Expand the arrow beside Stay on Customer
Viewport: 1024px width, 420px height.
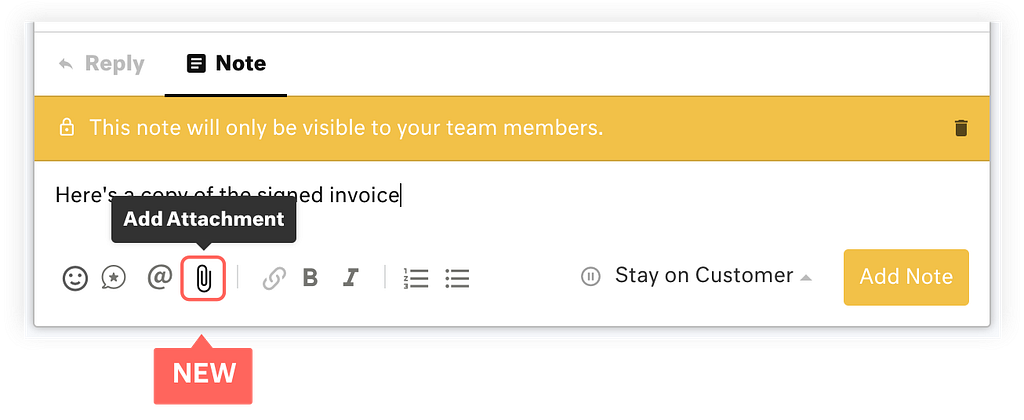tap(806, 278)
